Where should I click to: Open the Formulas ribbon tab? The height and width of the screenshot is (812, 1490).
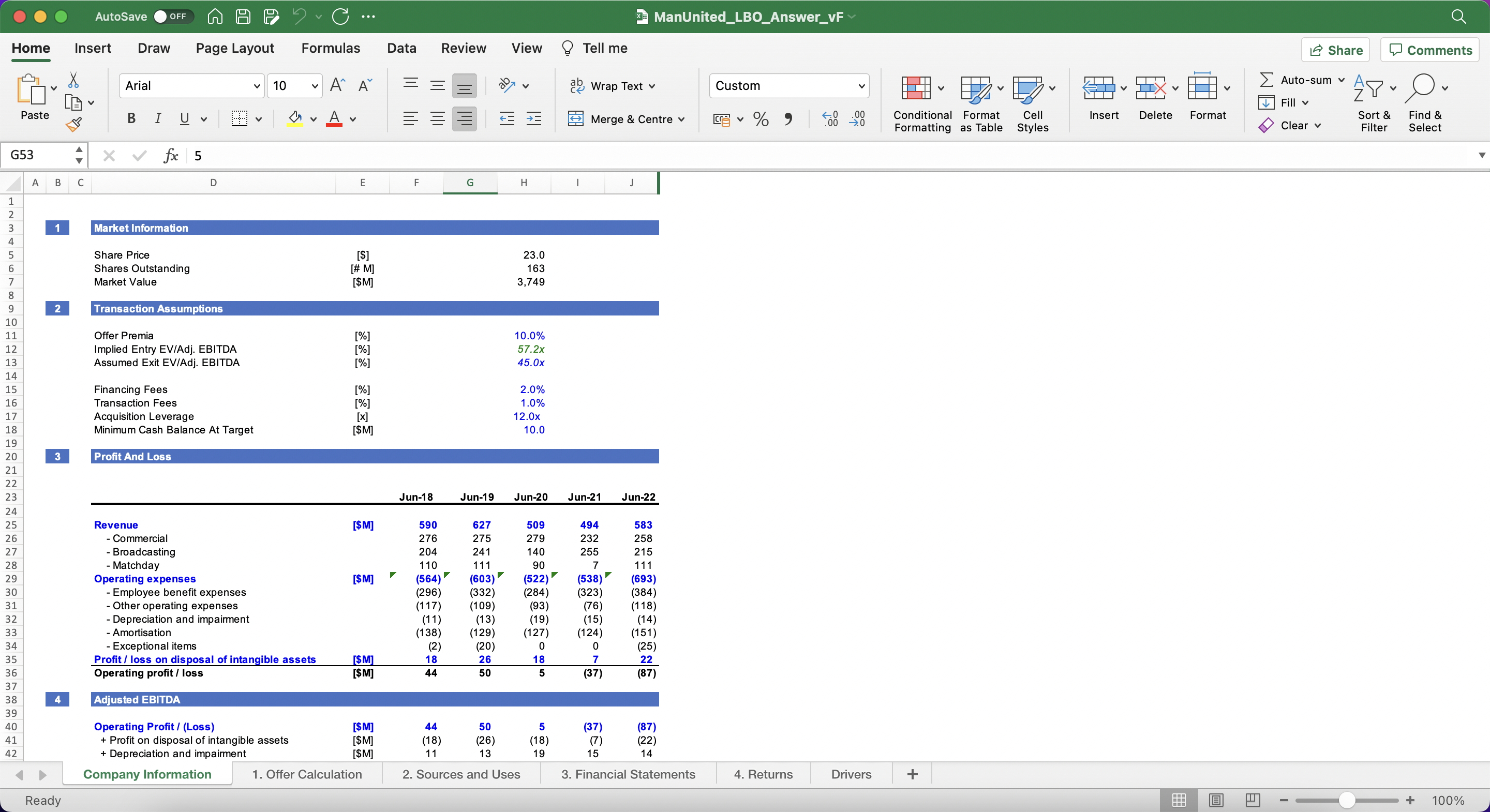coord(330,48)
